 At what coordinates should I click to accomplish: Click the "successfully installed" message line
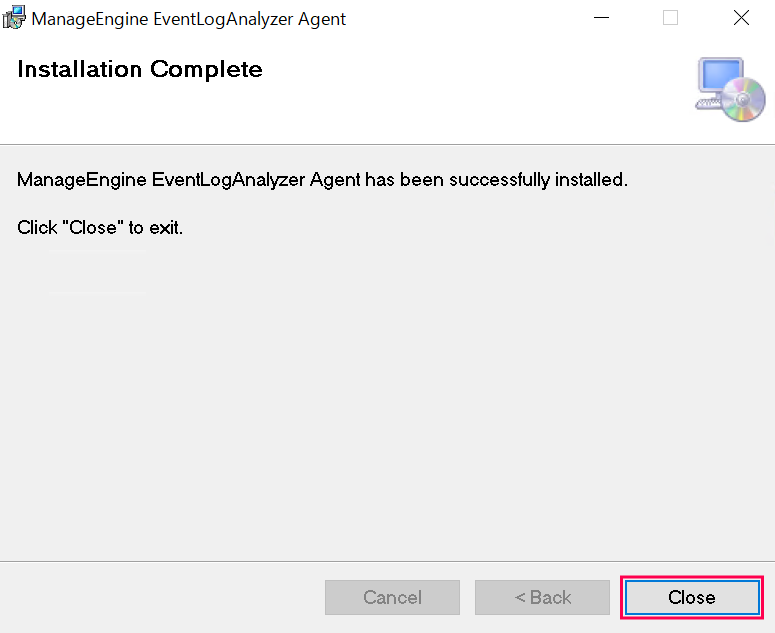point(322,181)
